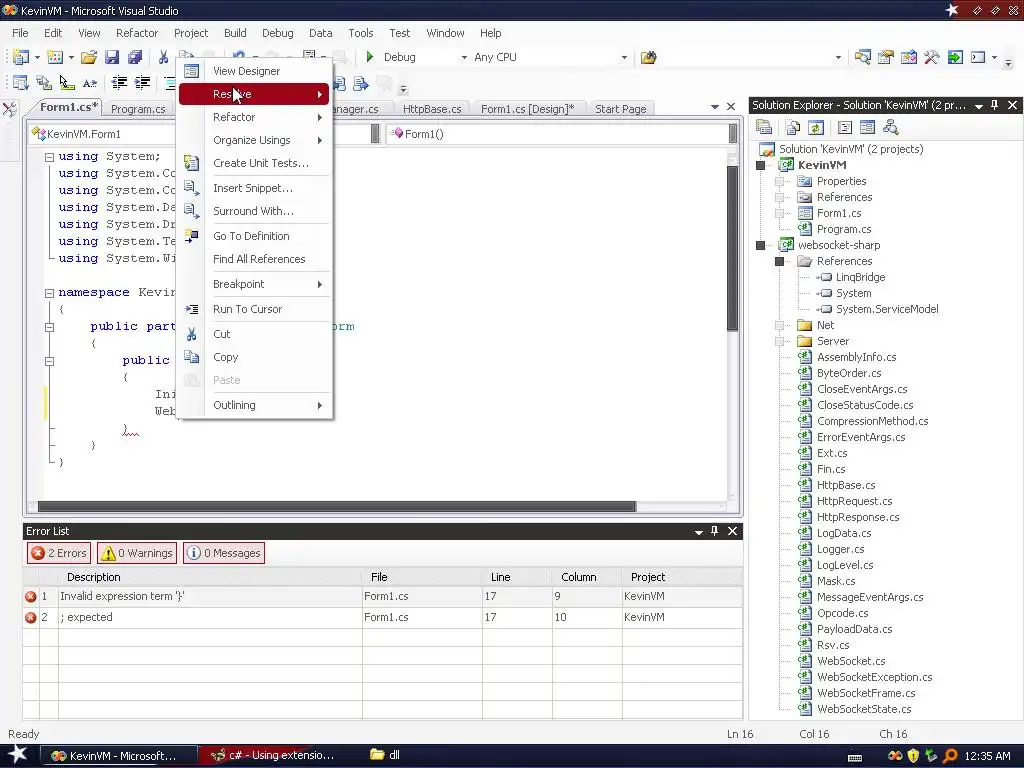The width and height of the screenshot is (1024, 768).
Task: Save Form1.cs using the floppy icon
Action: point(112,57)
